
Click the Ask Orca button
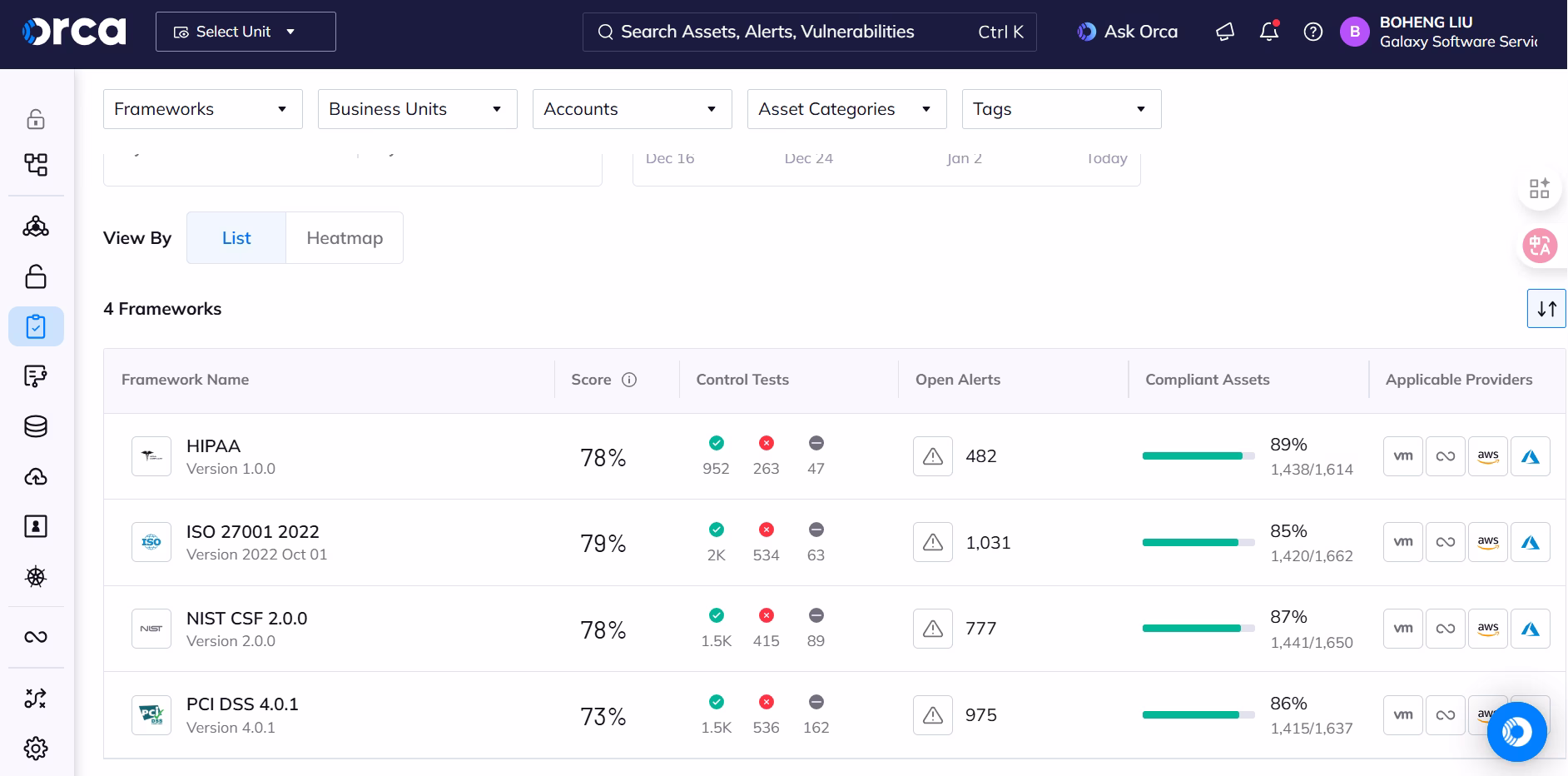[1128, 32]
